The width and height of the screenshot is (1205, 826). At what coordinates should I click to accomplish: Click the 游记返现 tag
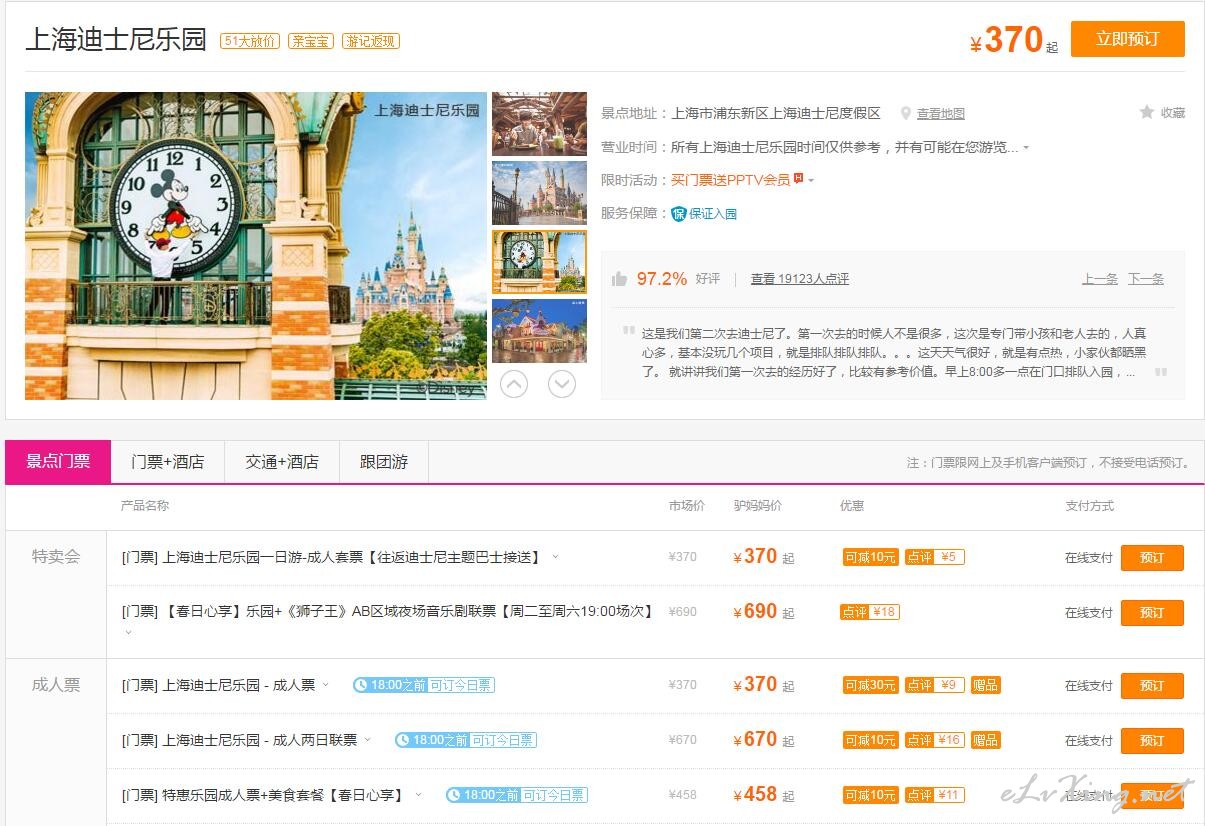click(x=371, y=41)
